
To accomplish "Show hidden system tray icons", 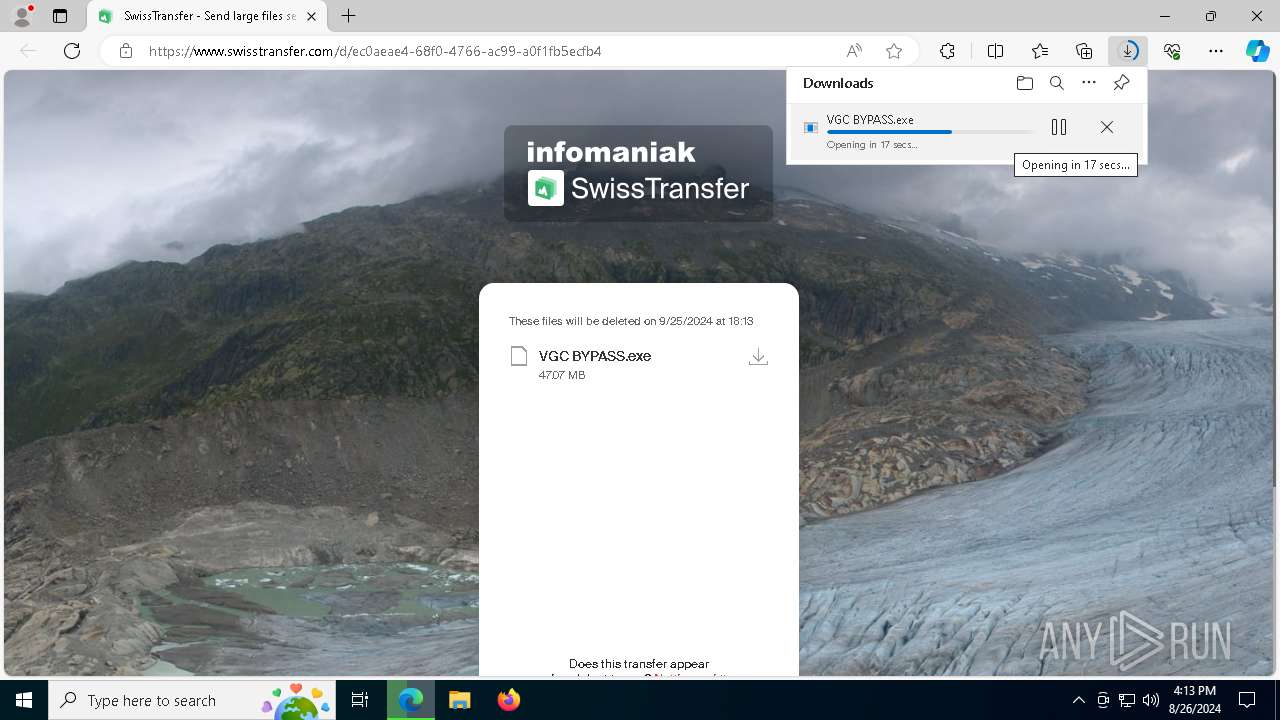I will click(1078, 700).
